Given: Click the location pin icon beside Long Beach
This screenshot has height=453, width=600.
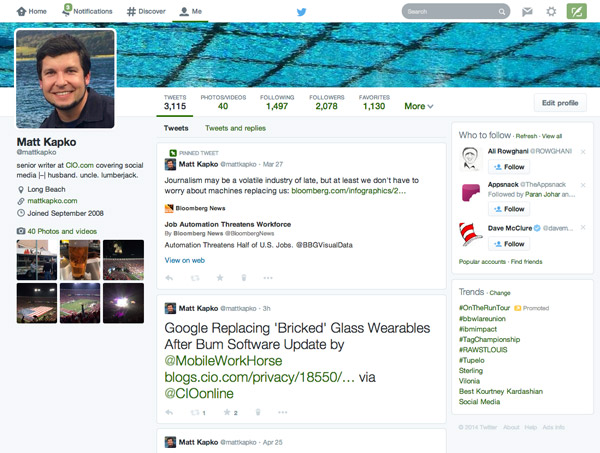Looking at the screenshot, I should point(21,189).
